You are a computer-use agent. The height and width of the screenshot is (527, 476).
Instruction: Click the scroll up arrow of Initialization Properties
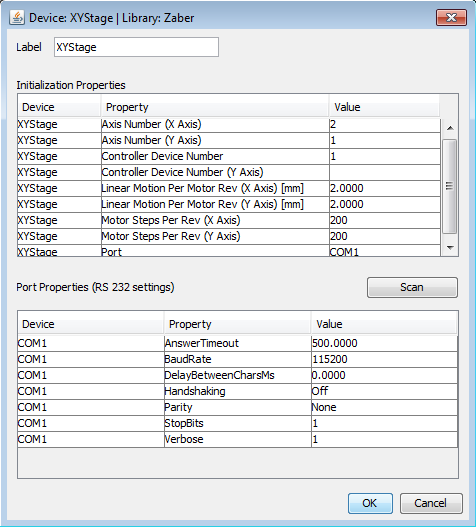click(x=450, y=128)
